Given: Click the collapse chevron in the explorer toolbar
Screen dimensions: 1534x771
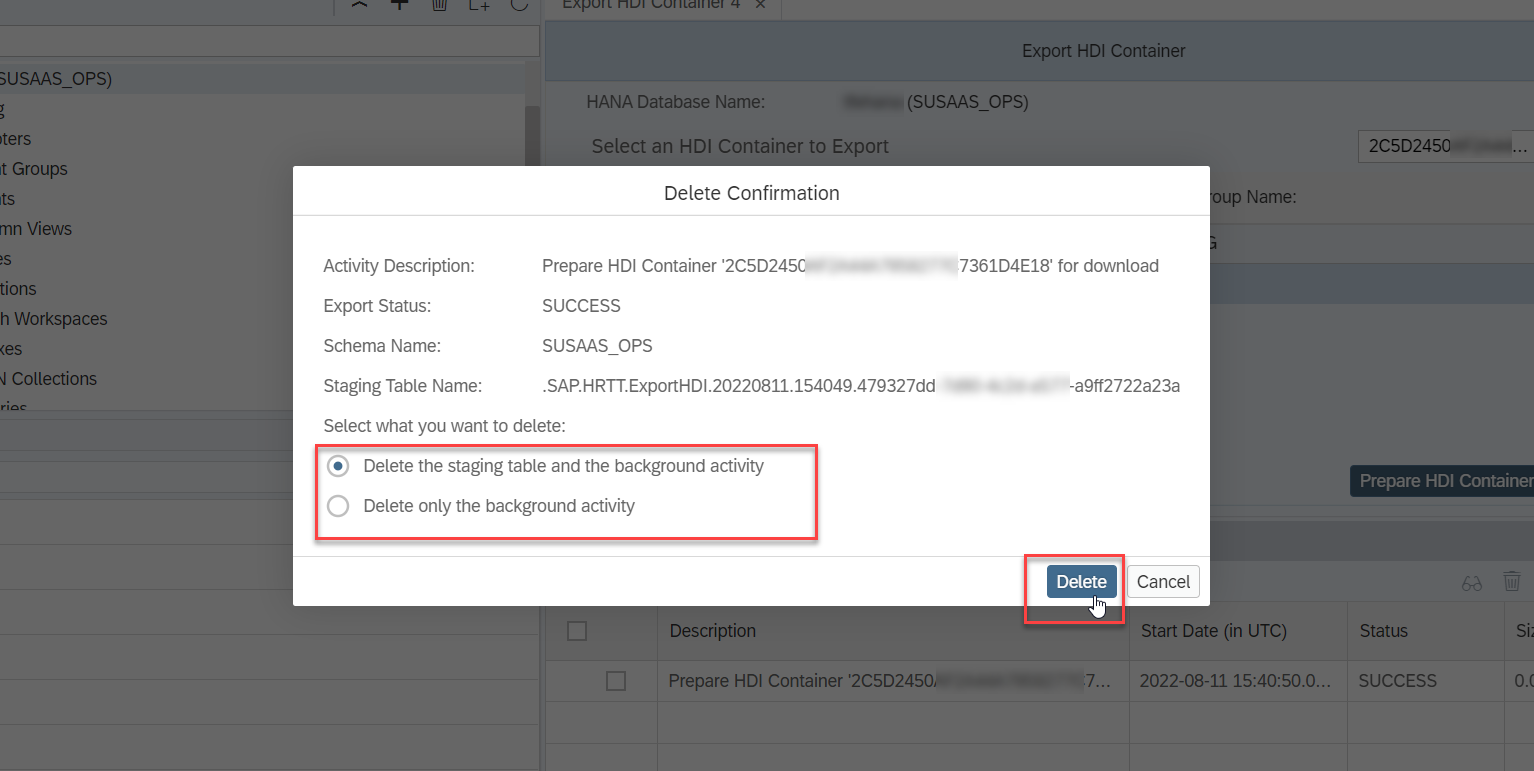Looking at the screenshot, I should pos(359,4).
